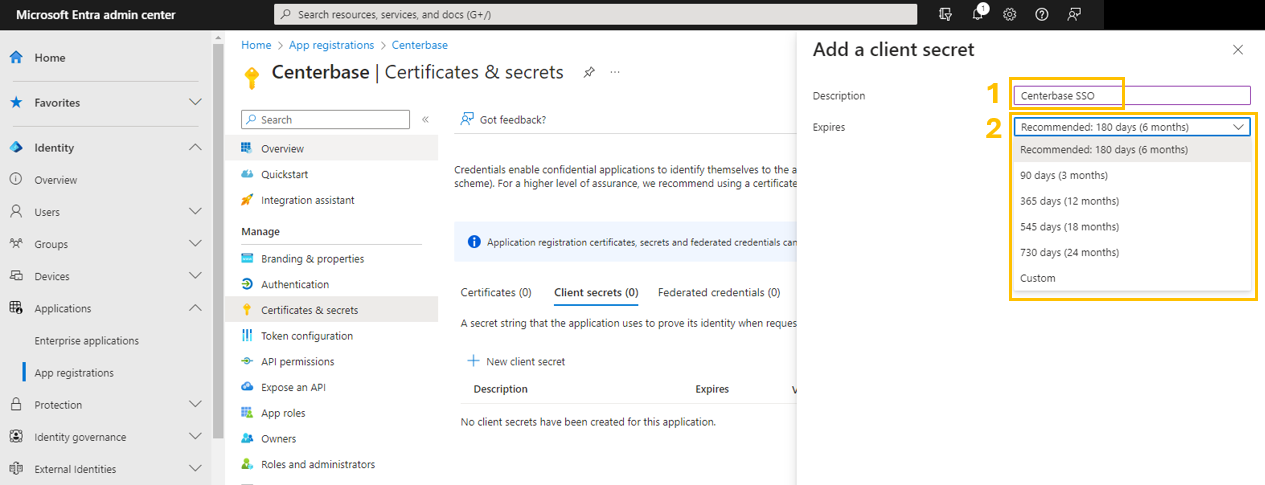Switch to Client secrets (0) tab
Image resolution: width=1265 pixels, height=485 pixels.
coord(596,292)
